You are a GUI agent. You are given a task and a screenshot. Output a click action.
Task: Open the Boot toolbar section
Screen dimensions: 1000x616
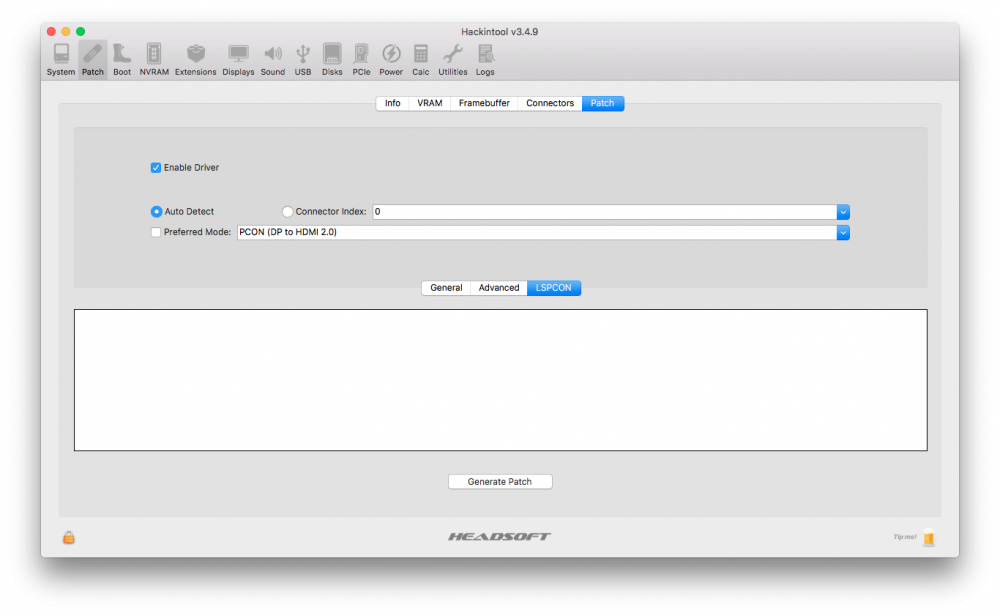(x=122, y=60)
